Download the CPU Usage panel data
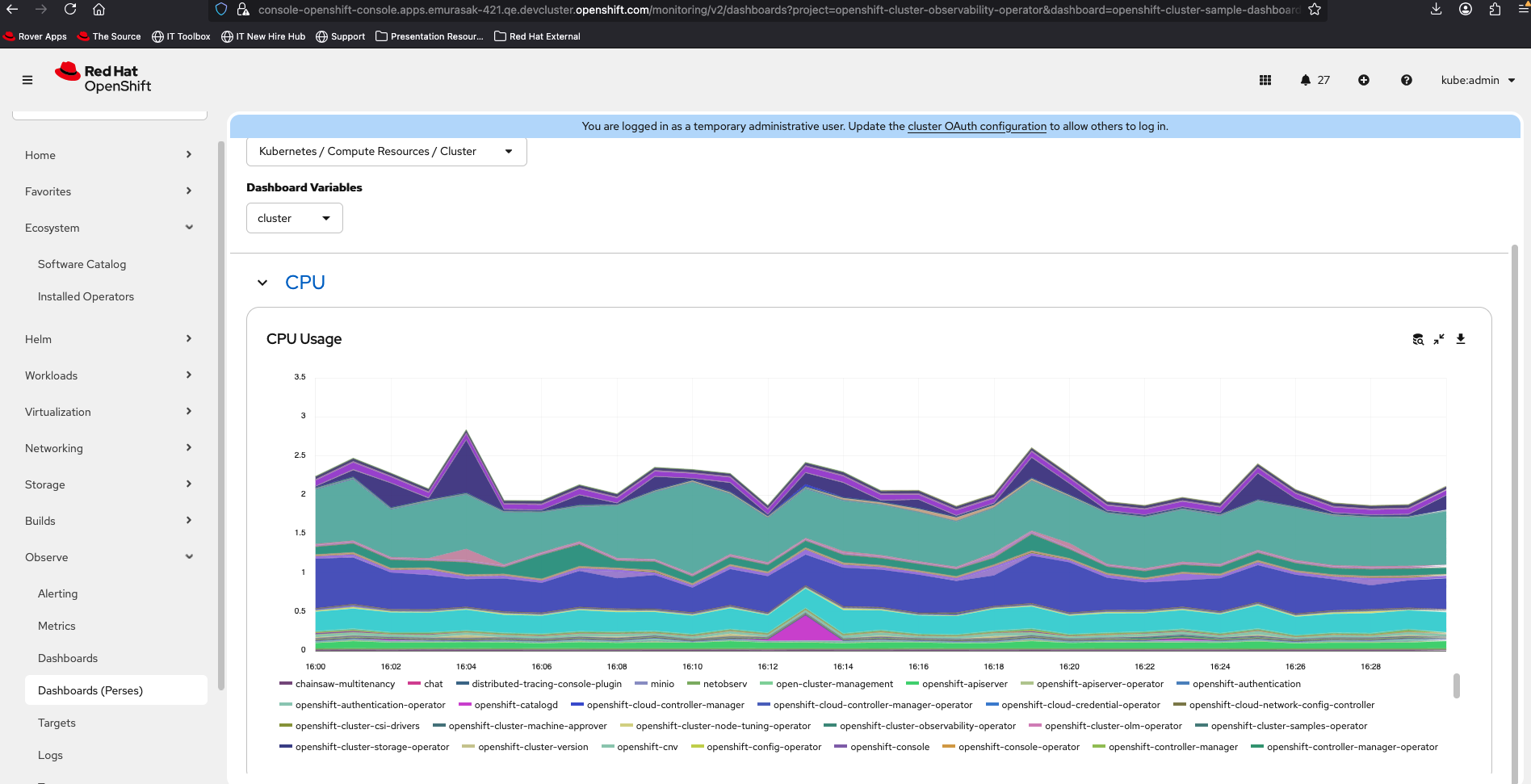The height and width of the screenshot is (784, 1531). [1461, 339]
